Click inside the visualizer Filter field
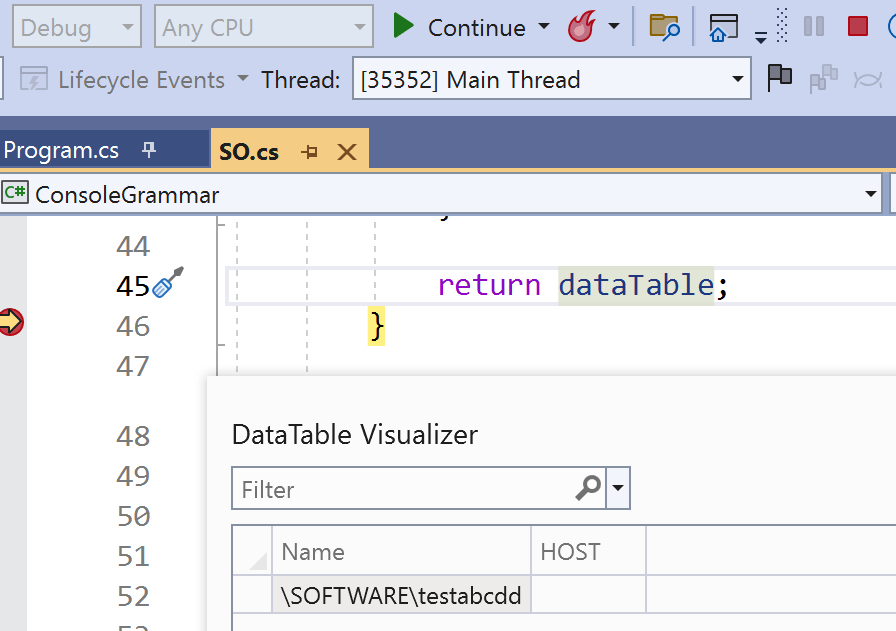The image size is (896, 631). tap(400, 488)
